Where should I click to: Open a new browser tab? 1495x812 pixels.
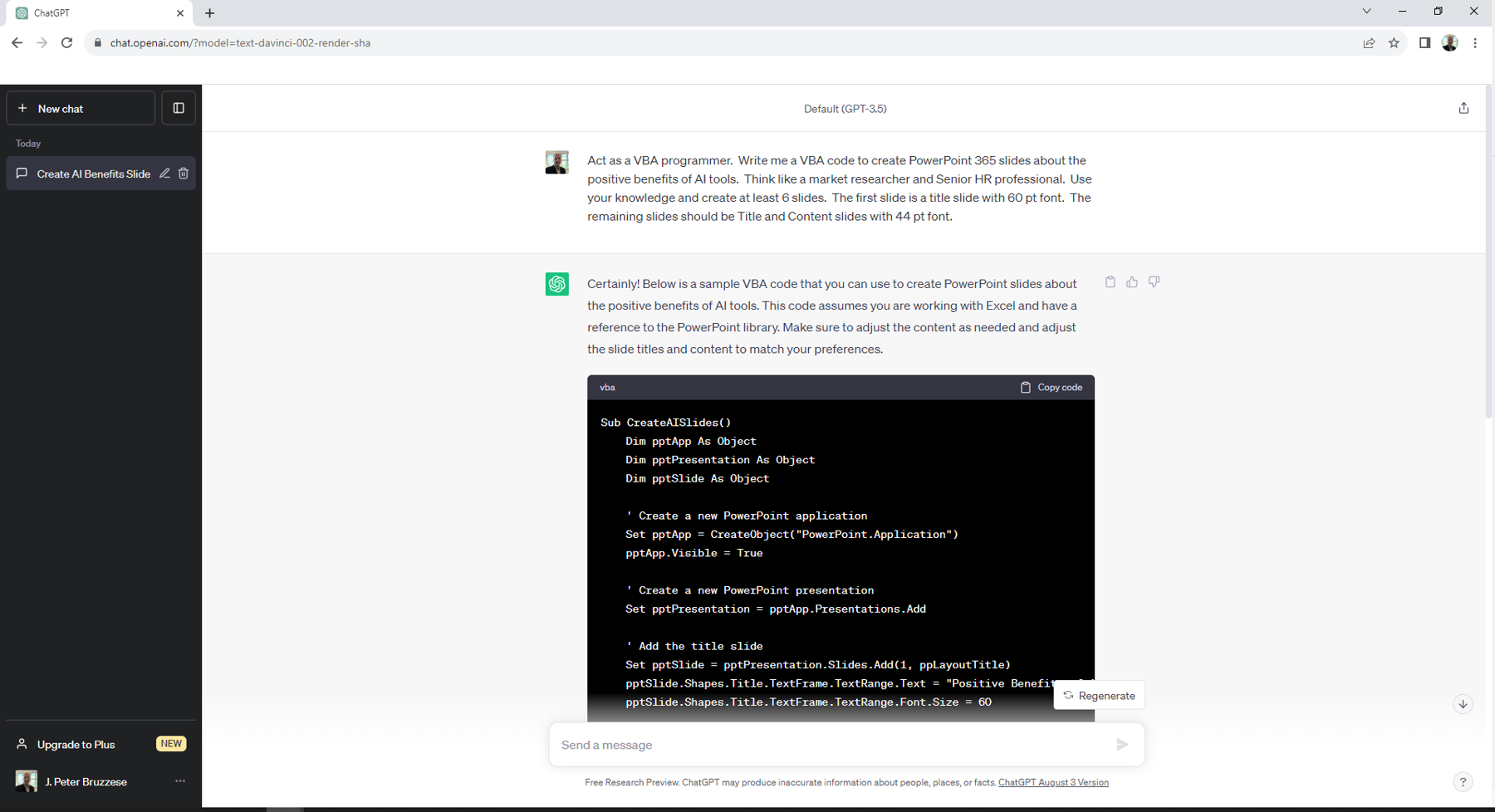coord(209,13)
